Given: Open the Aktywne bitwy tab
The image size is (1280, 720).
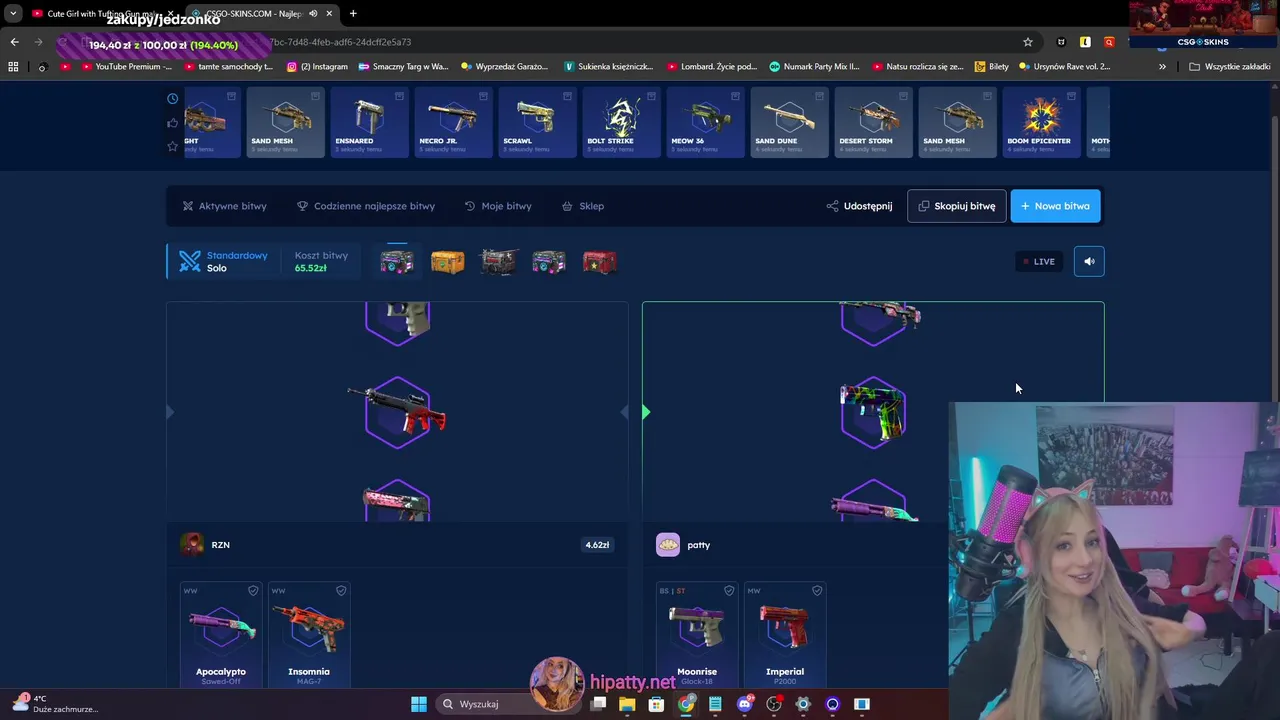Looking at the screenshot, I should pyautogui.click(x=224, y=206).
